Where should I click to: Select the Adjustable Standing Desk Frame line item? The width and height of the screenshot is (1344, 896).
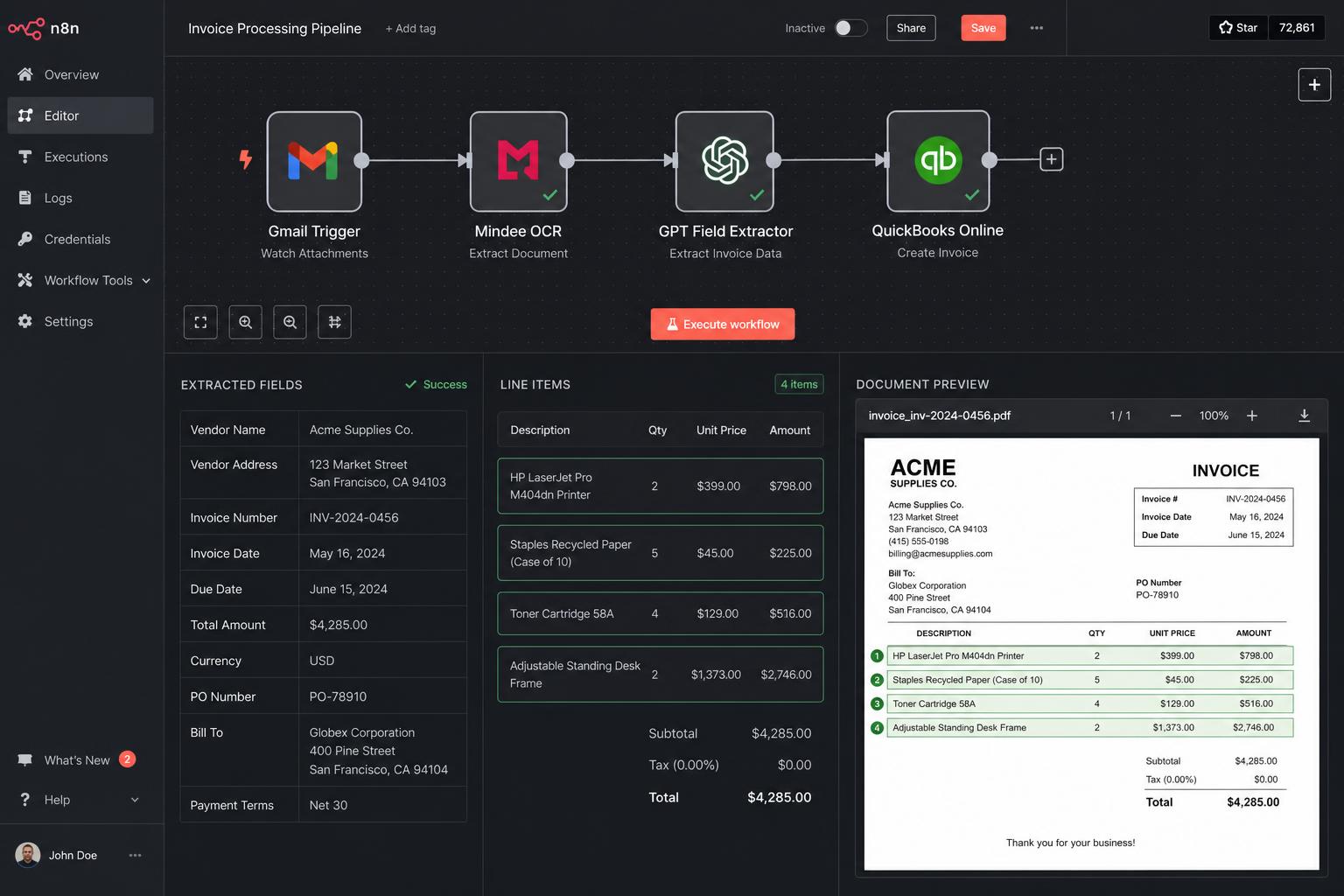(661, 674)
